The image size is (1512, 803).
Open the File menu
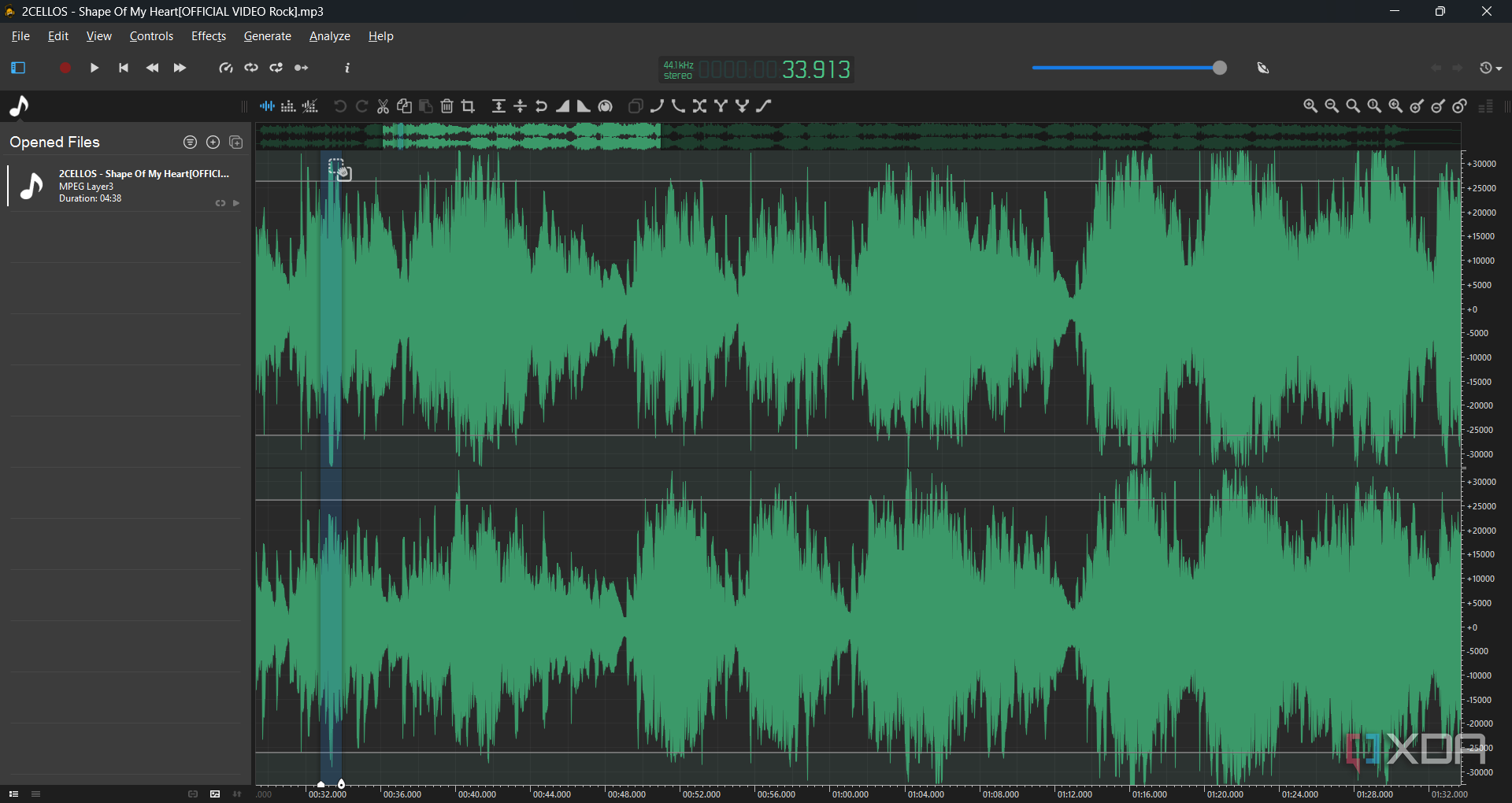[x=20, y=36]
